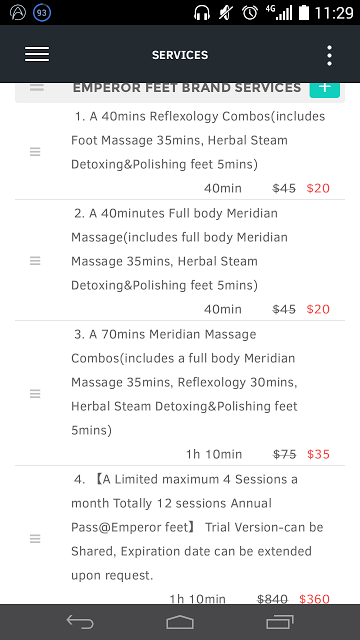The height and width of the screenshot is (640, 360).
Task: Open the 70mins Meridian Massage Combos service
Action: 180,393
